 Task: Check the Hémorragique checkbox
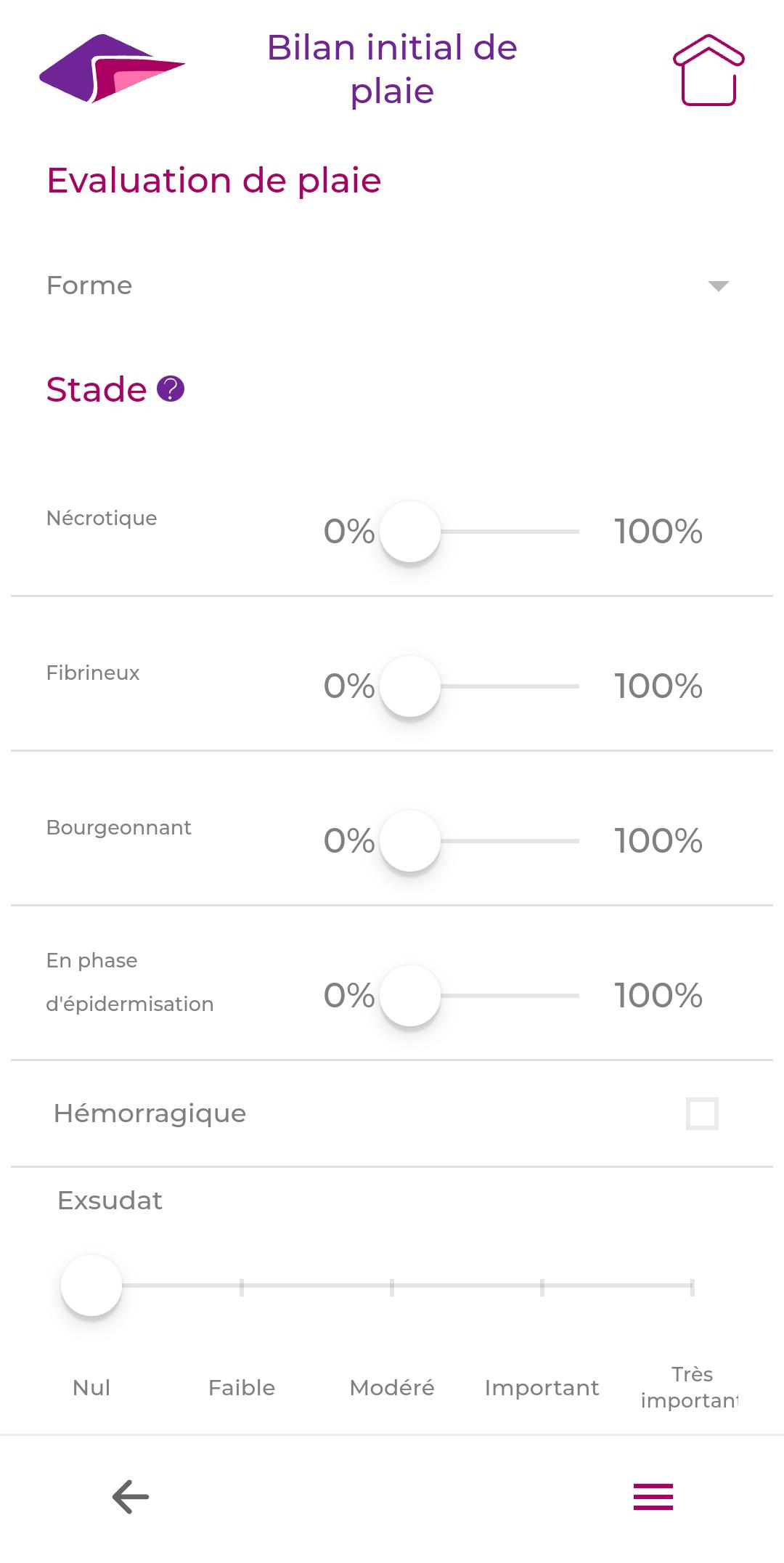[702, 1113]
